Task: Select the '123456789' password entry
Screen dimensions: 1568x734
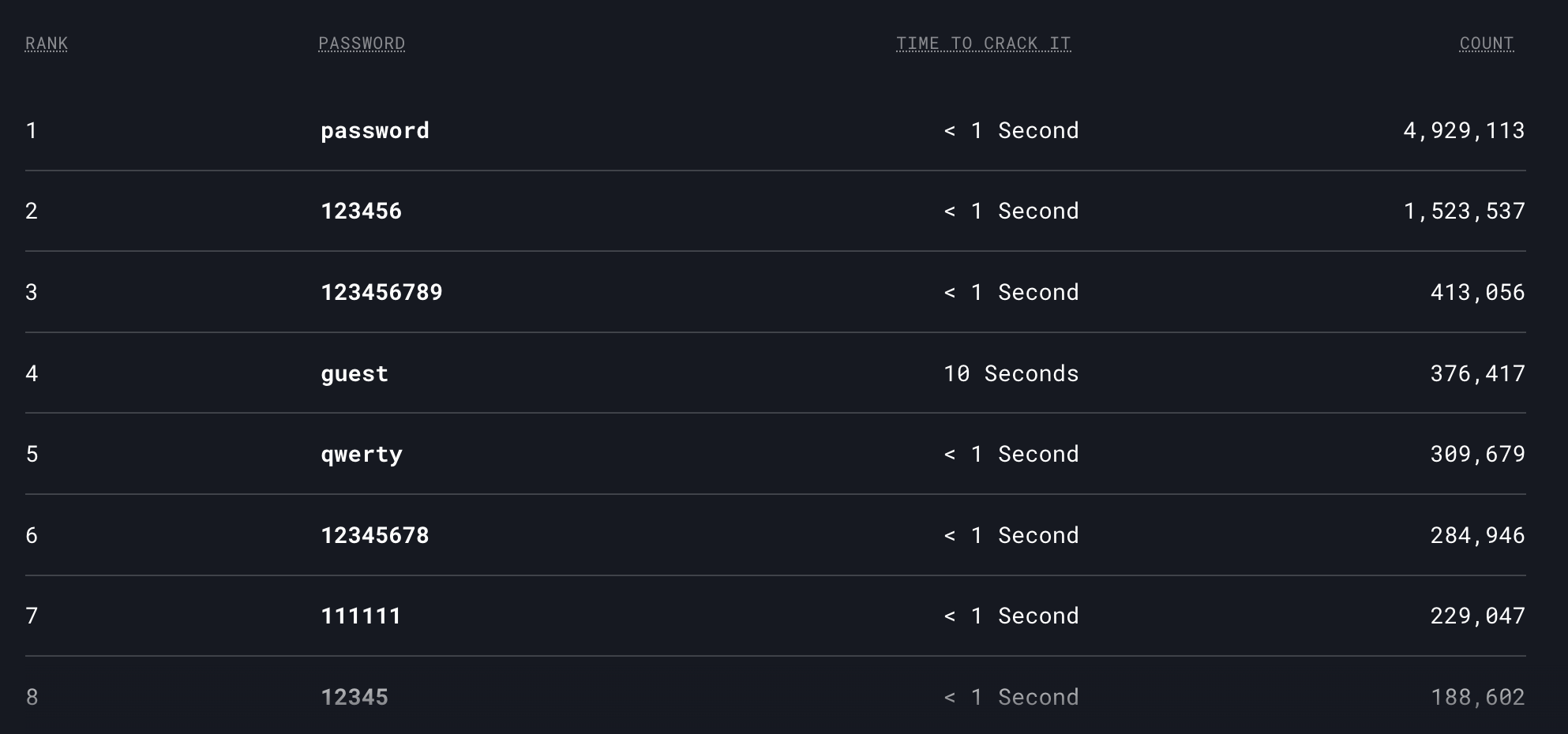Action: coord(381,293)
